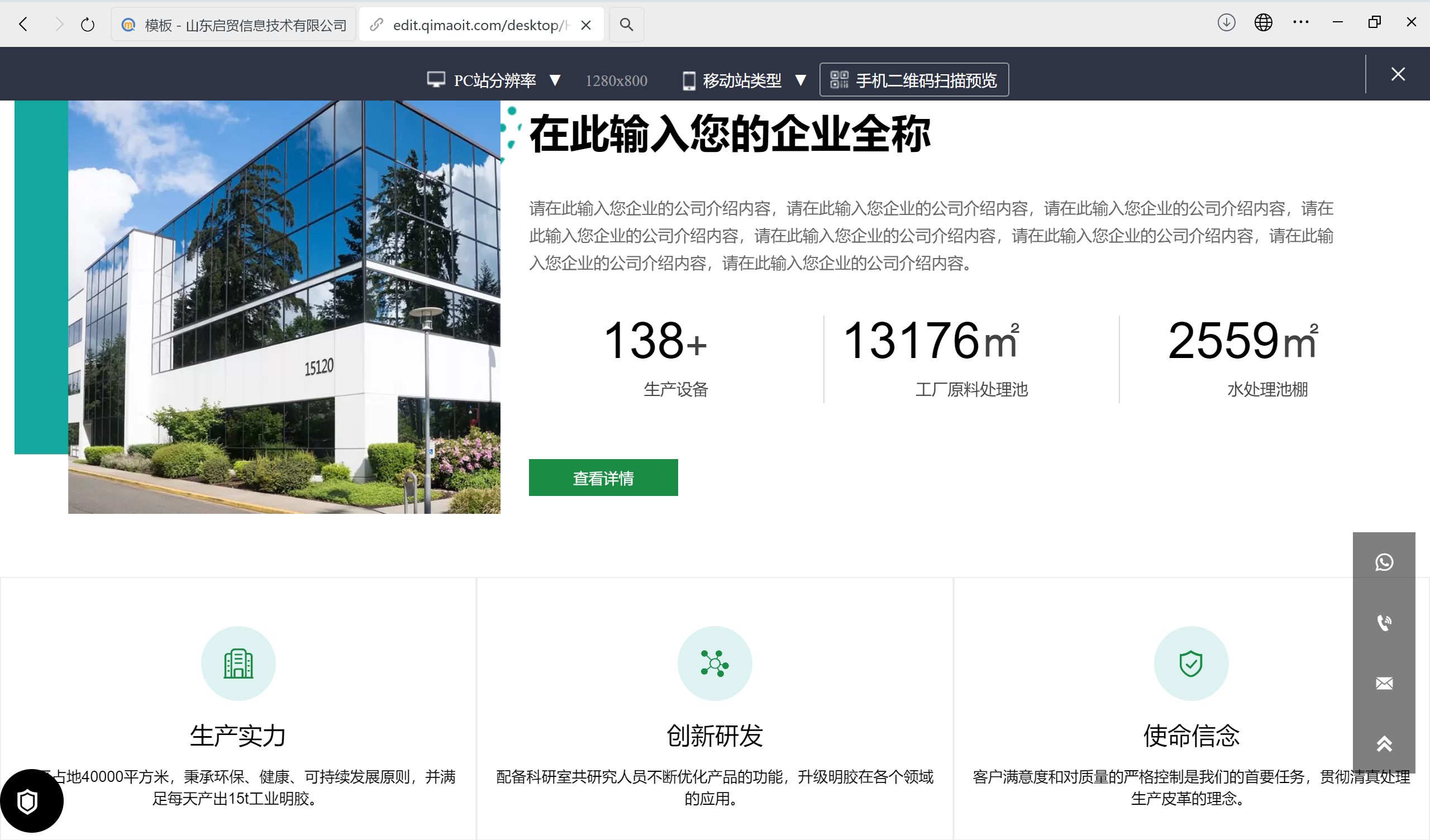1430x840 pixels.
Task: Click the browser downloads icon
Action: [1226, 23]
